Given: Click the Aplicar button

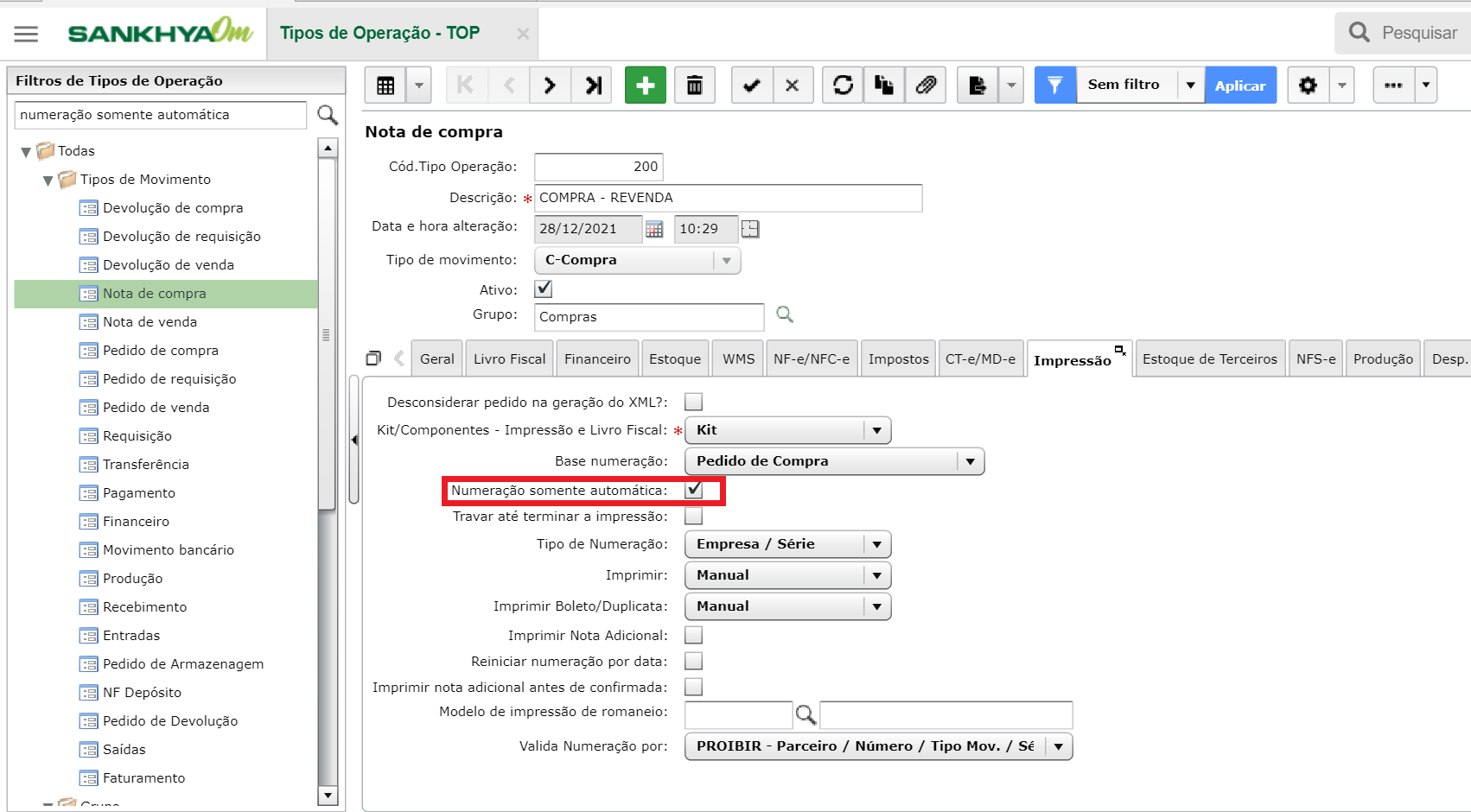Looking at the screenshot, I should 1240,85.
